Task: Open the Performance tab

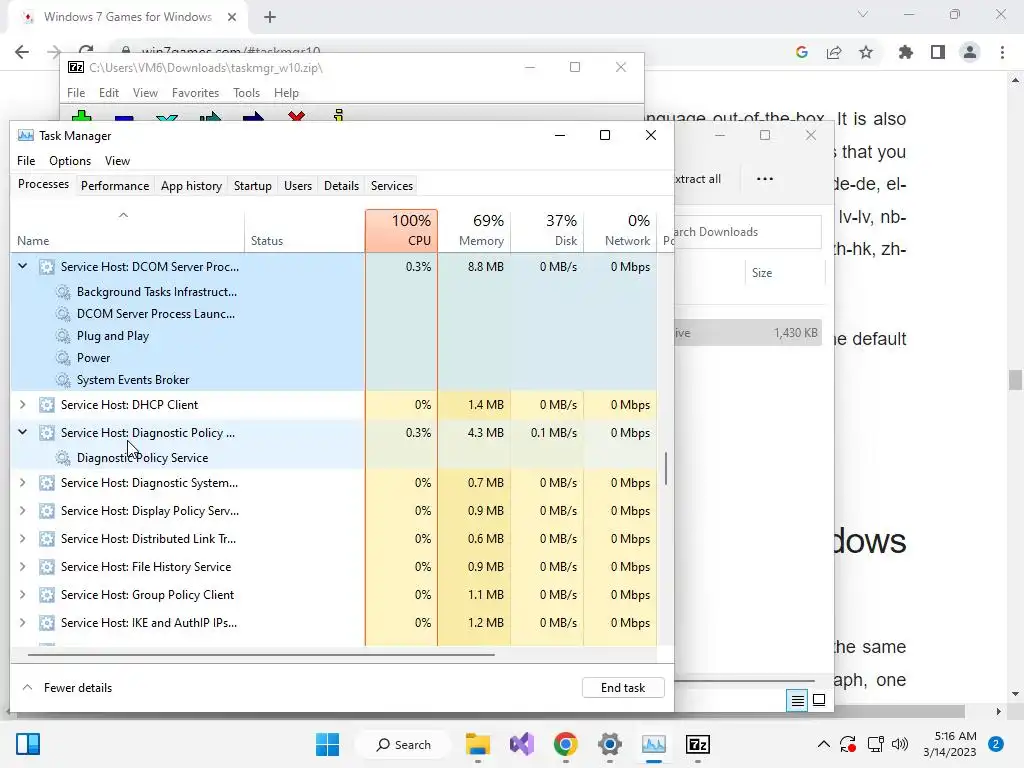Action: [x=115, y=186]
